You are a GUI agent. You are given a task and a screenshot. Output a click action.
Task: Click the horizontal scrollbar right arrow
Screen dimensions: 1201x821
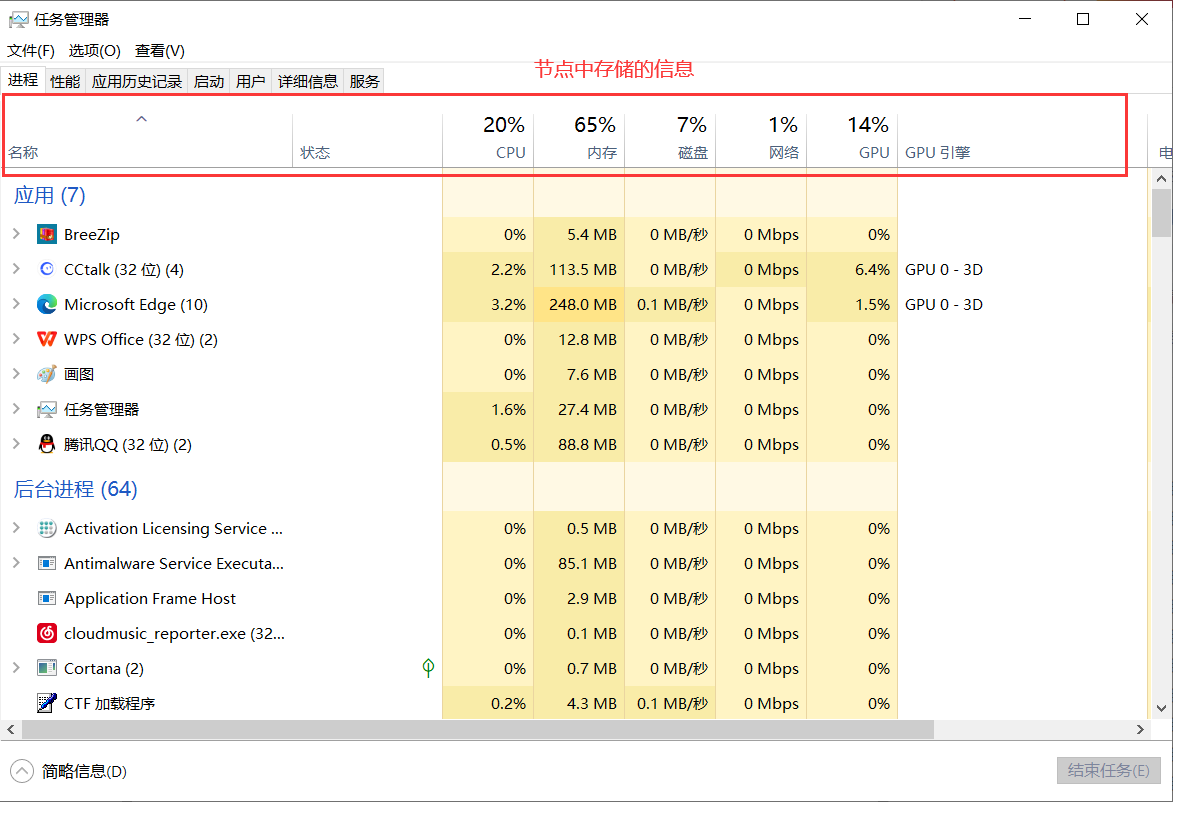click(1139, 730)
